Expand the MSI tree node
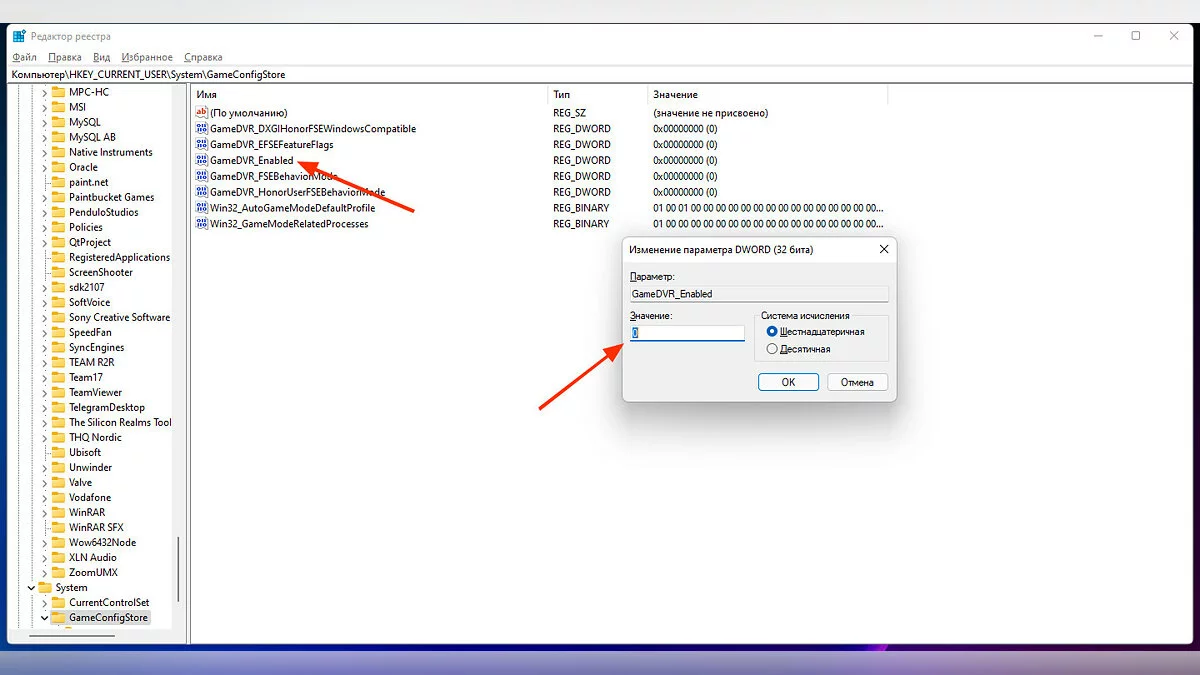 tap(45, 107)
